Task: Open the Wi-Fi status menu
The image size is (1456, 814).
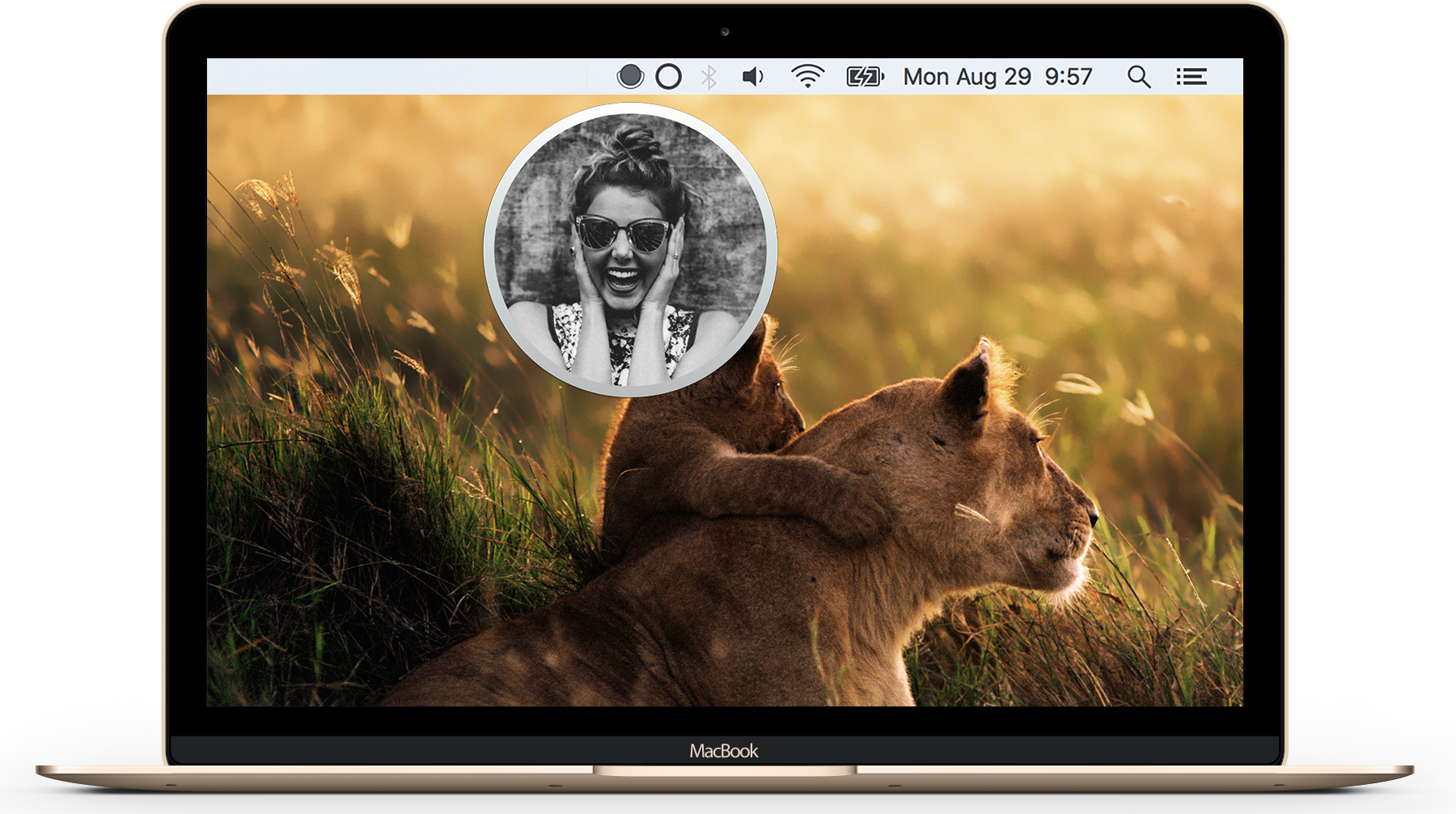Action: [x=807, y=77]
